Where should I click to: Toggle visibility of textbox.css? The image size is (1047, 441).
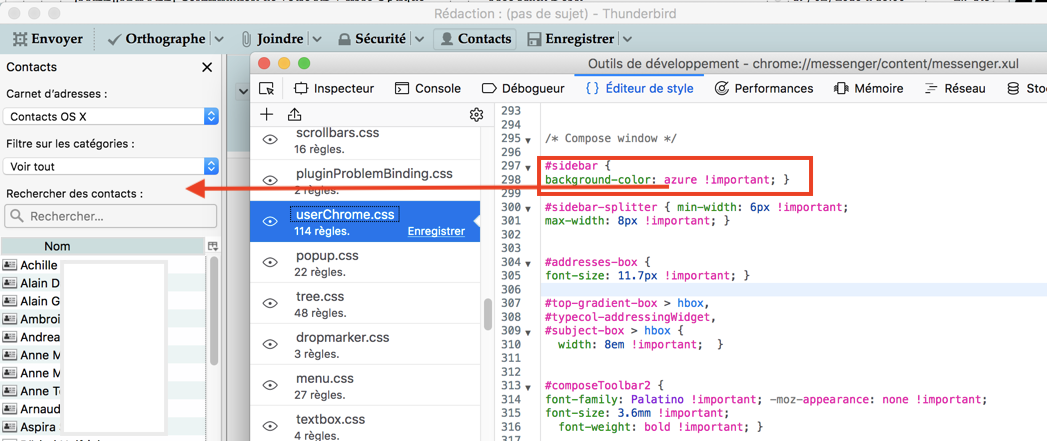pyautogui.click(x=270, y=426)
